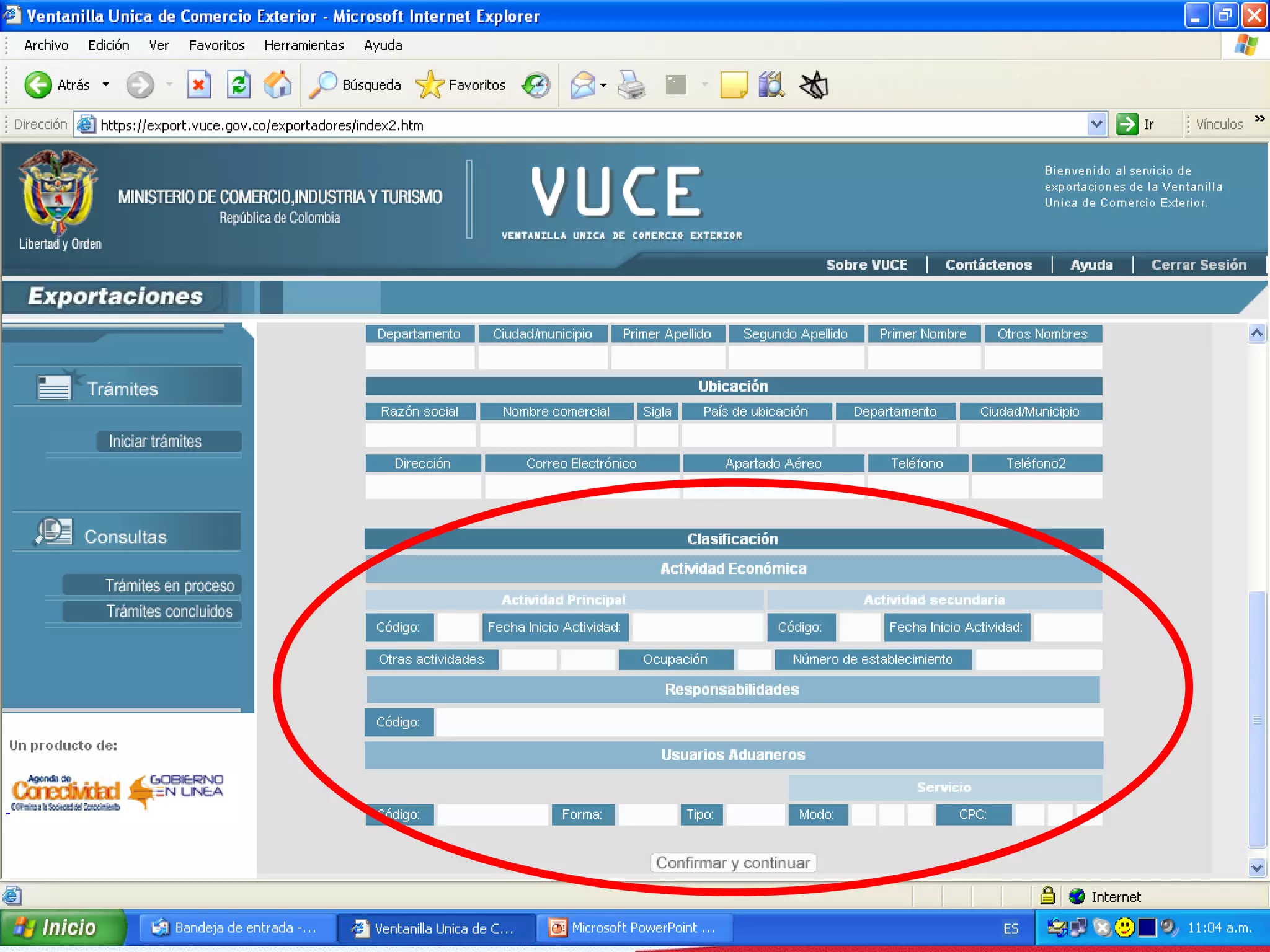The image size is (1270, 952).
Task: Click the page's vertical scrollbar thumb
Action: pos(1256,719)
